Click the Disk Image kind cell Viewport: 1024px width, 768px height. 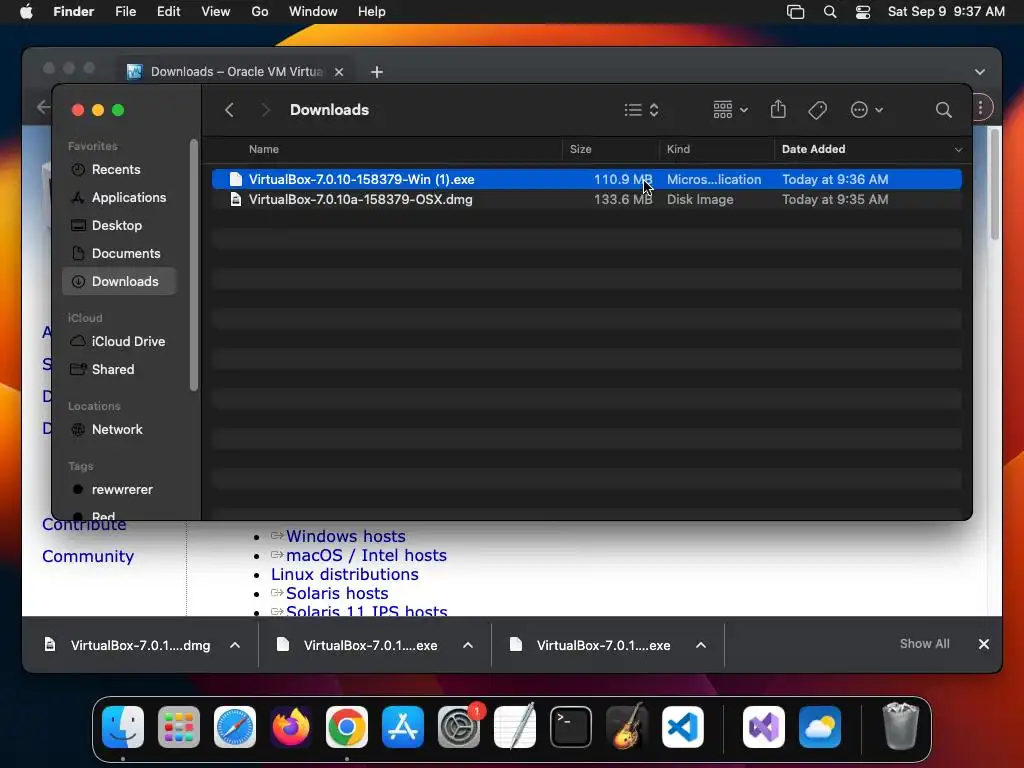699,199
